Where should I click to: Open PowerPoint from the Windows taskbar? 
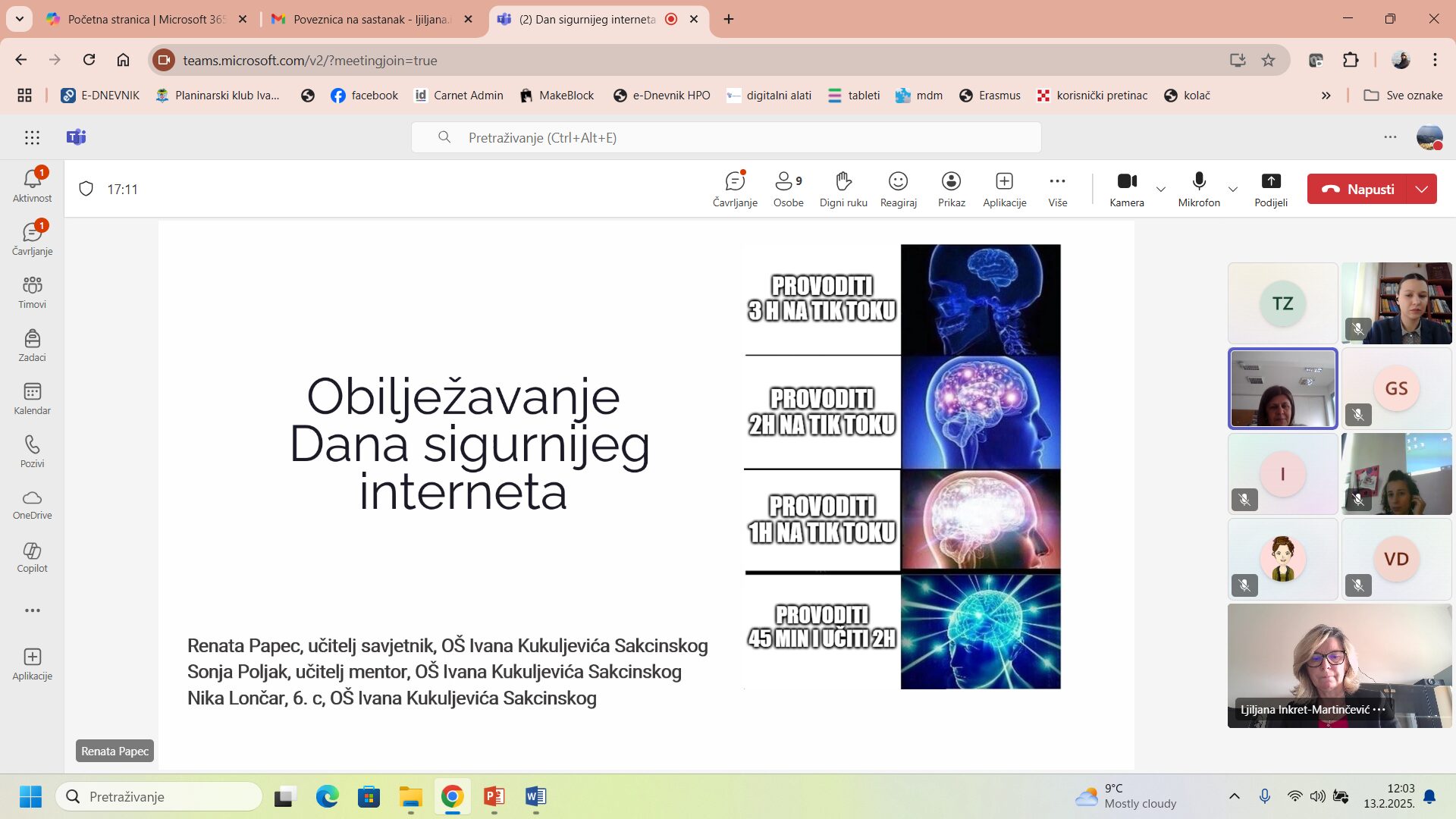[x=494, y=796]
